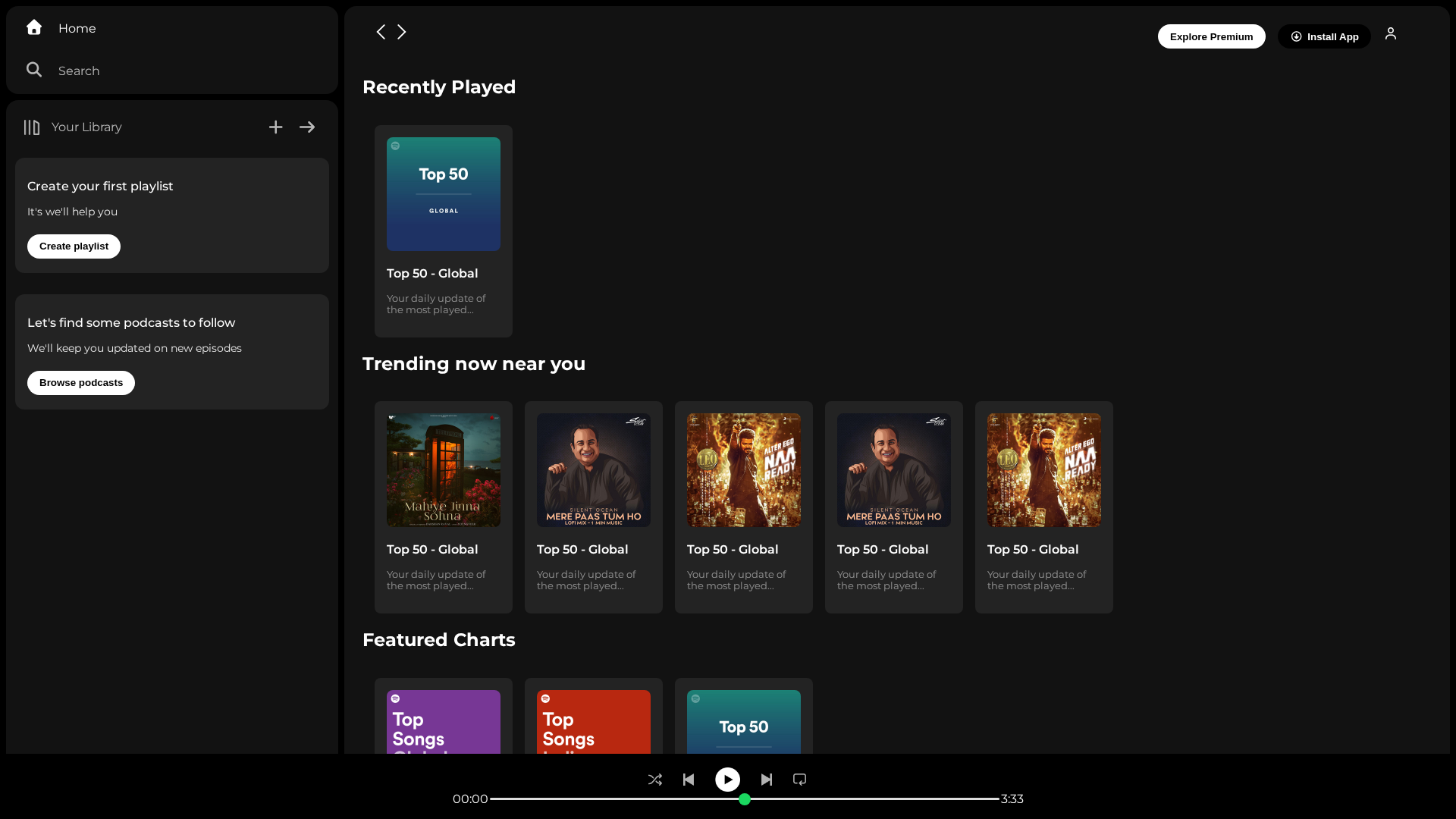Screen dimensions: 1456x819
Task: Click the 00:00 elapsed time
Action: coord(470,799)
